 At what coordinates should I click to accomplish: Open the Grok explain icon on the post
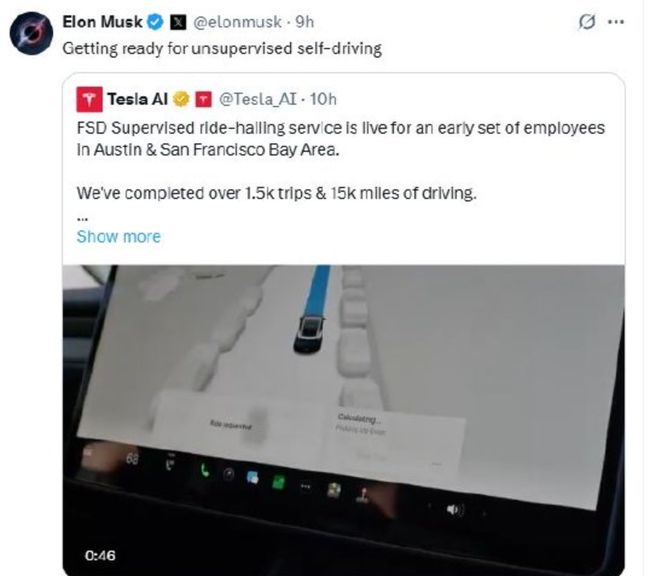[587, 22]
